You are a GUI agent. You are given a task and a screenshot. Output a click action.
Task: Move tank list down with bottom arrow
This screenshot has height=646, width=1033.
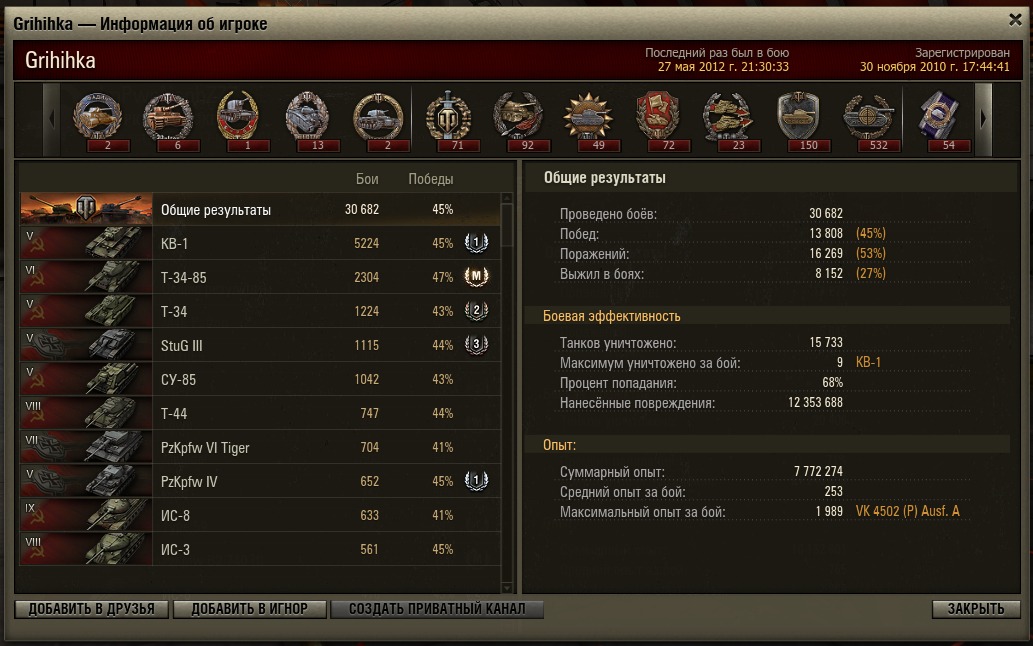[x=507, y=588]
